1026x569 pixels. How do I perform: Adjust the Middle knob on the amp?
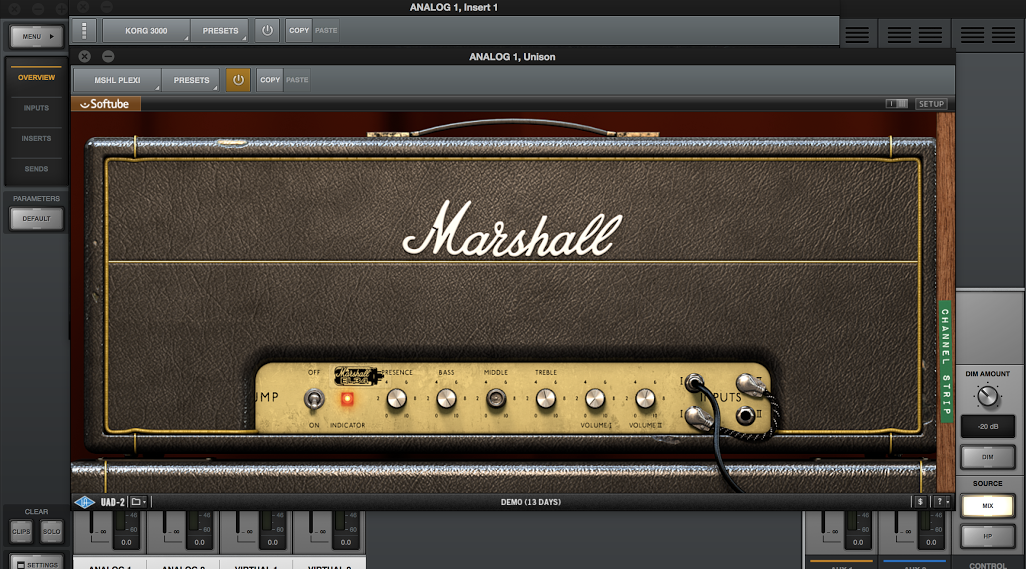tap(496, 398)
